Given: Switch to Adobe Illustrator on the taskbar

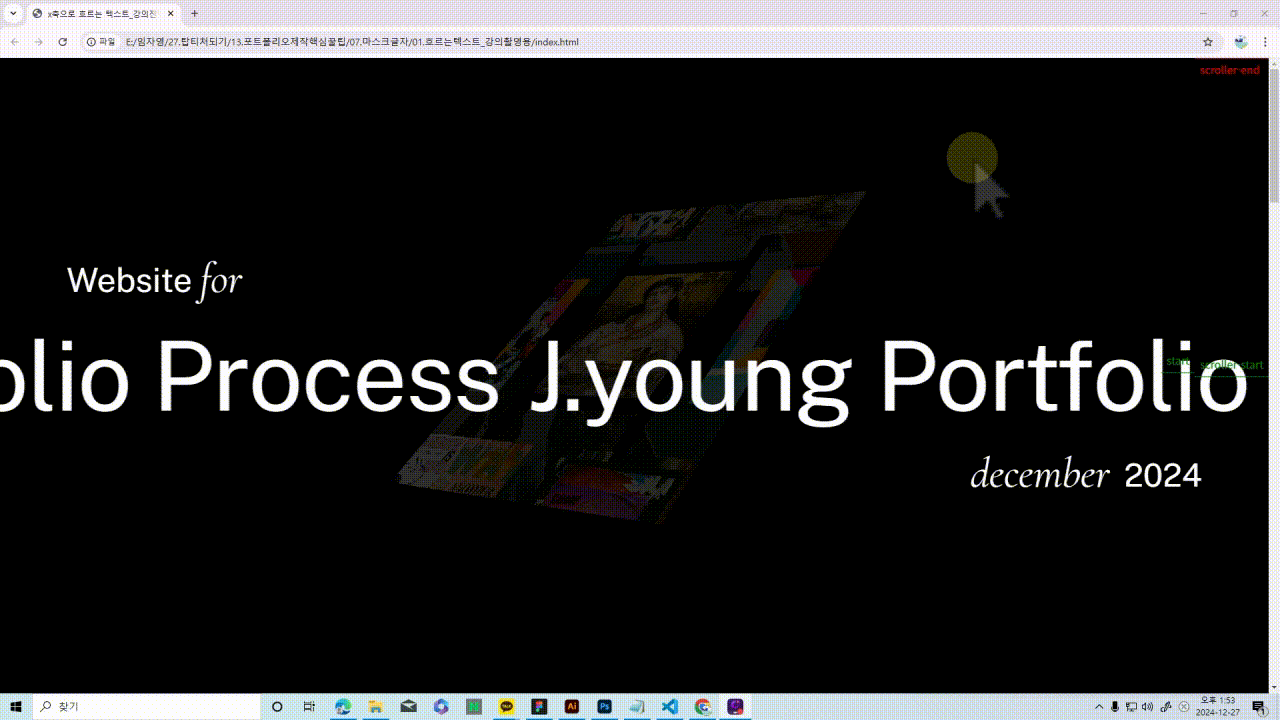Looking at the screenshot, I should click(x=572, y=707).
